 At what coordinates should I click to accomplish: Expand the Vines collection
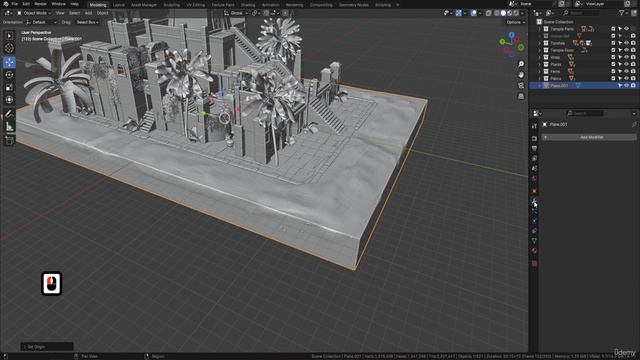pos(540,57)
